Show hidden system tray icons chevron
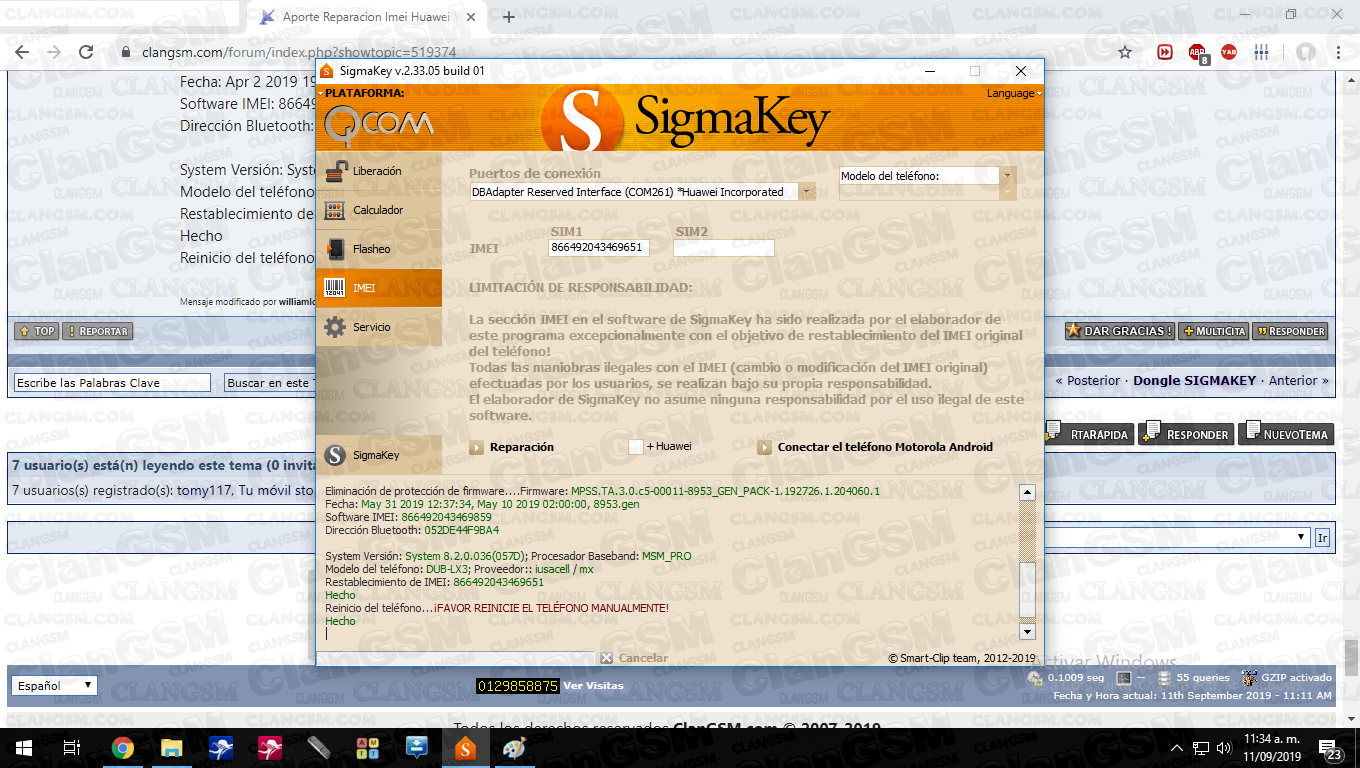The image size is (1360, 768). coord(1176,748)
